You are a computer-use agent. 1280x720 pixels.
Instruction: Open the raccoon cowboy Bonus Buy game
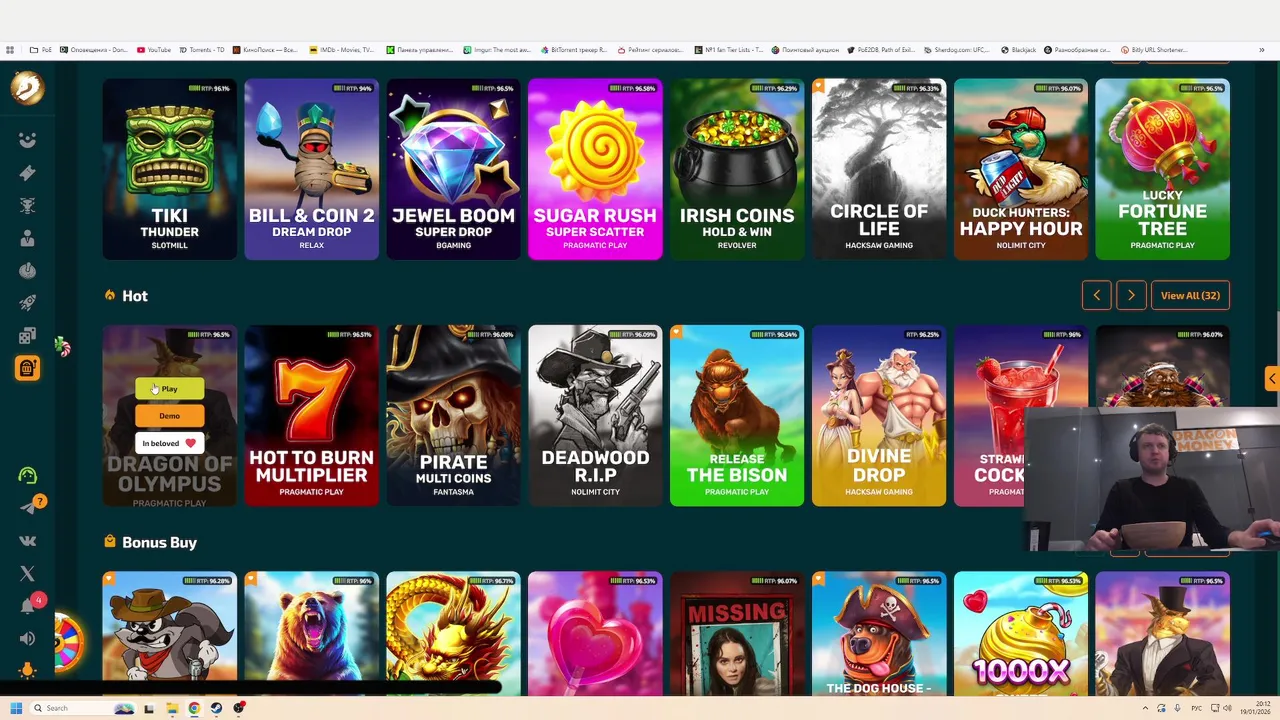(x=170, y=633)
